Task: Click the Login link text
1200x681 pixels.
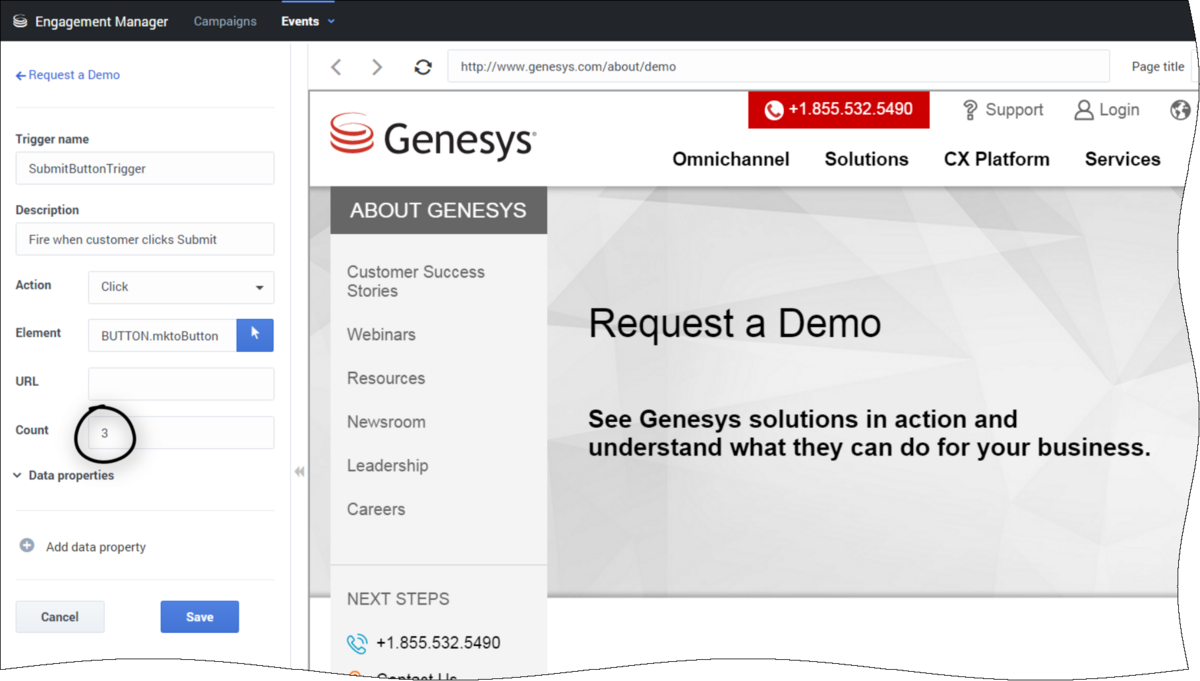Action: [x=1119, y=110]
